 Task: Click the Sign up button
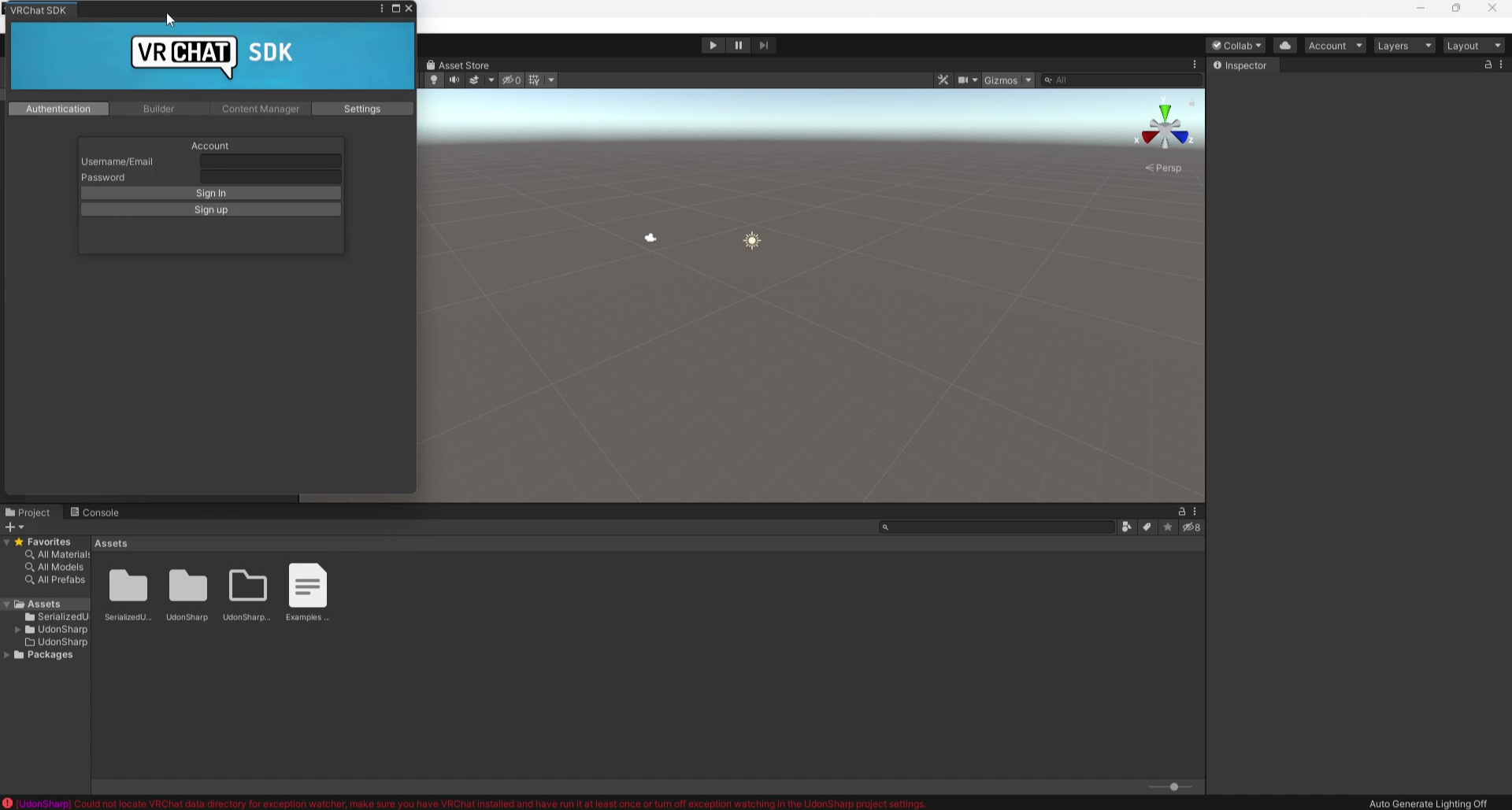click(x=211, y=209)
